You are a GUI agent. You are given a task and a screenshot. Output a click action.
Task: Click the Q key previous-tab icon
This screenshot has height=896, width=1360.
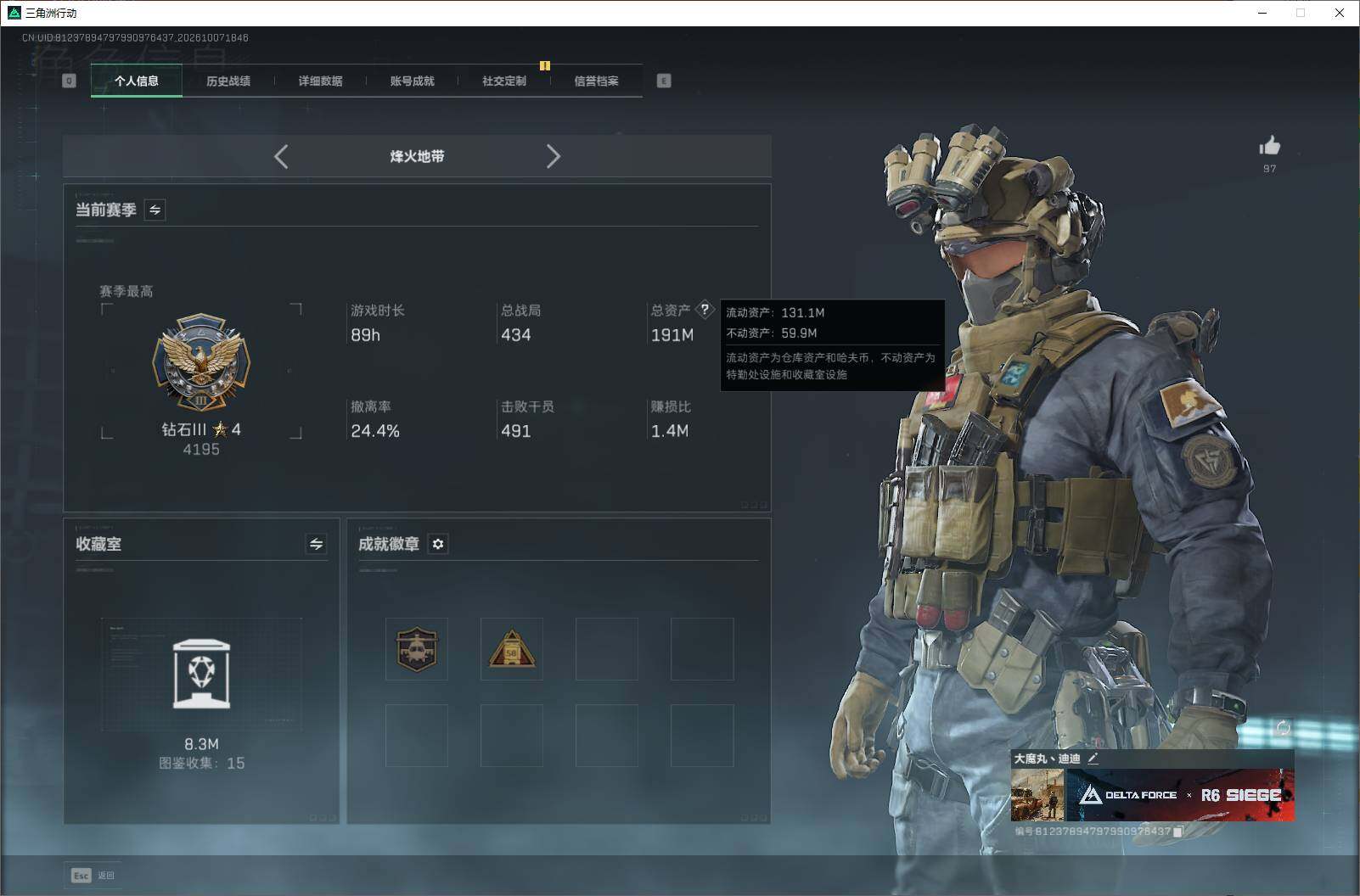tap(70, 81)
